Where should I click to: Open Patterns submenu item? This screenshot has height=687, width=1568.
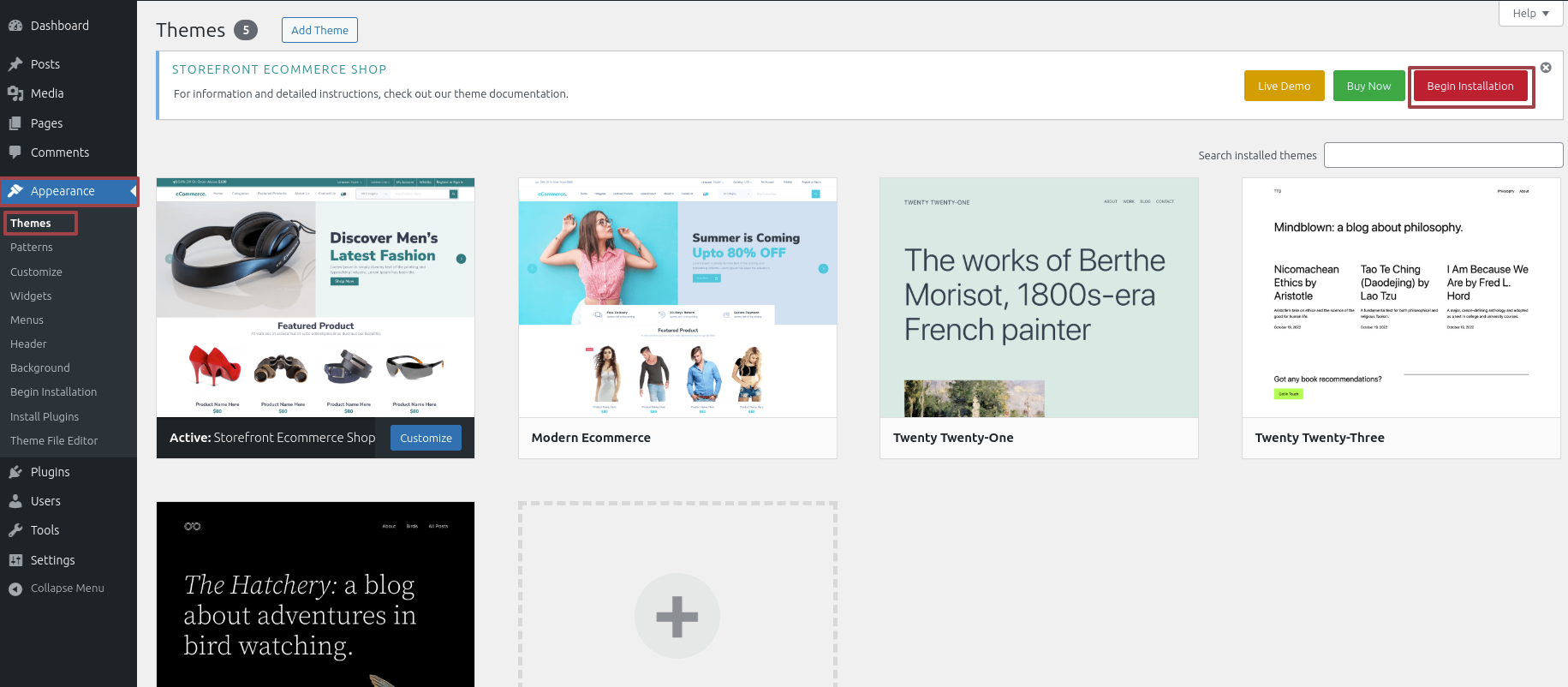pyautogui.click(x=32, y=247)
